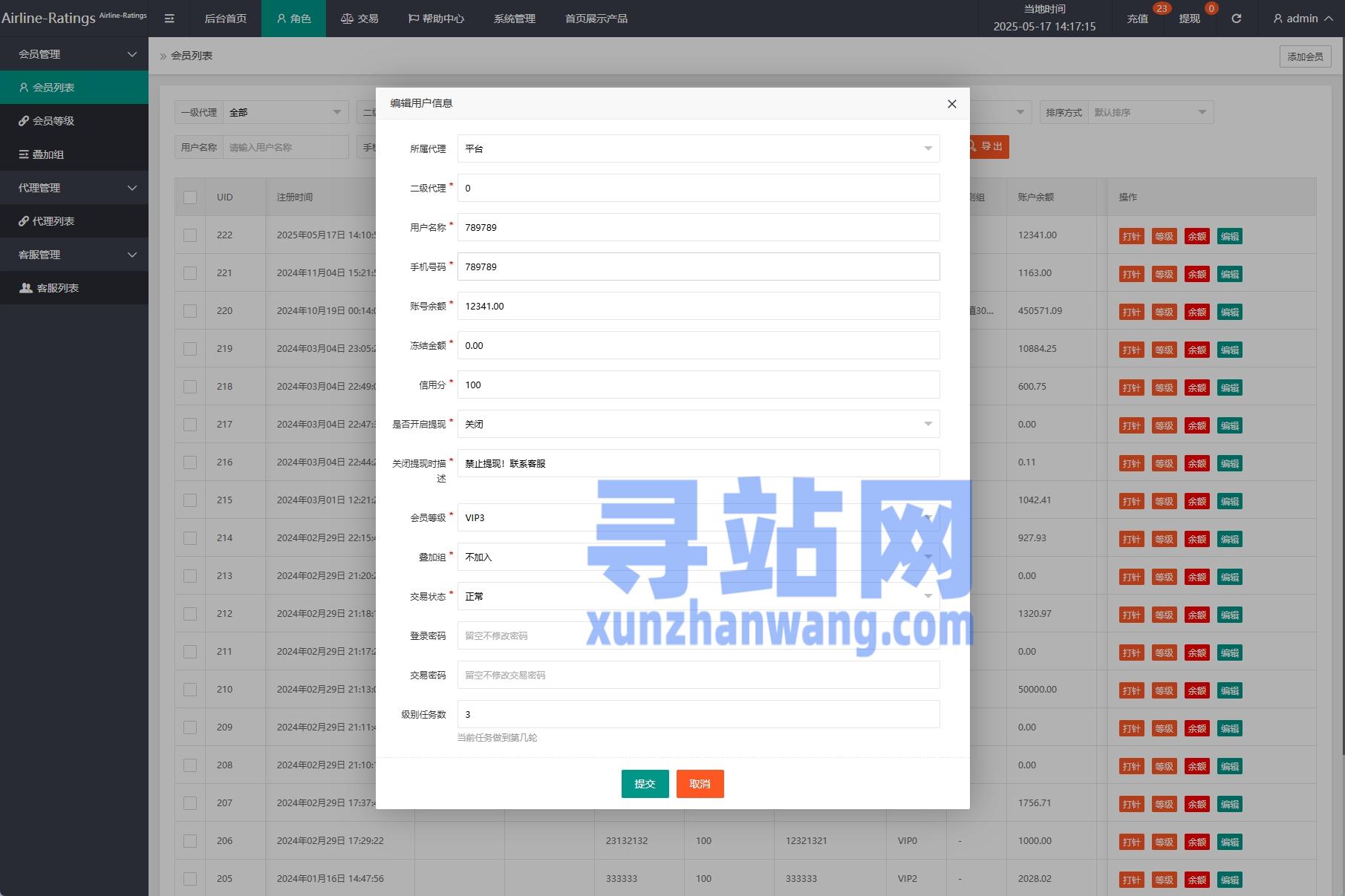
Task: Toggle the sidebar collapse hamburger icon
Action: tap(169, 19)
